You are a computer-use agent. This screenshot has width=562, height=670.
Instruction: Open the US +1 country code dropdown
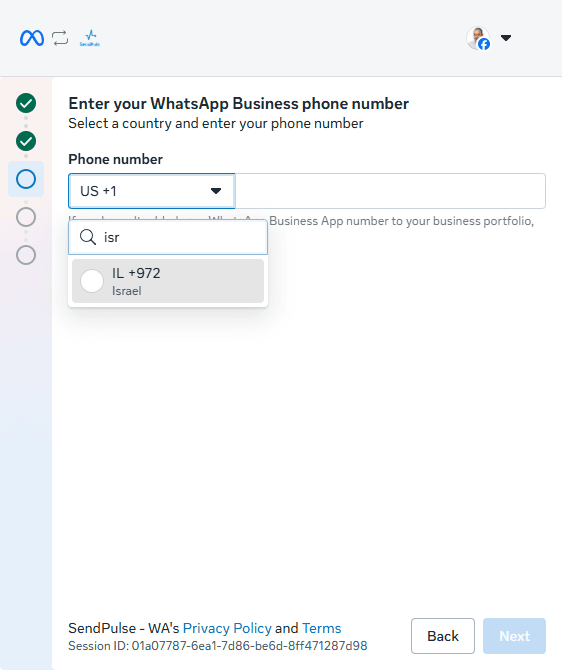(152, 191)
